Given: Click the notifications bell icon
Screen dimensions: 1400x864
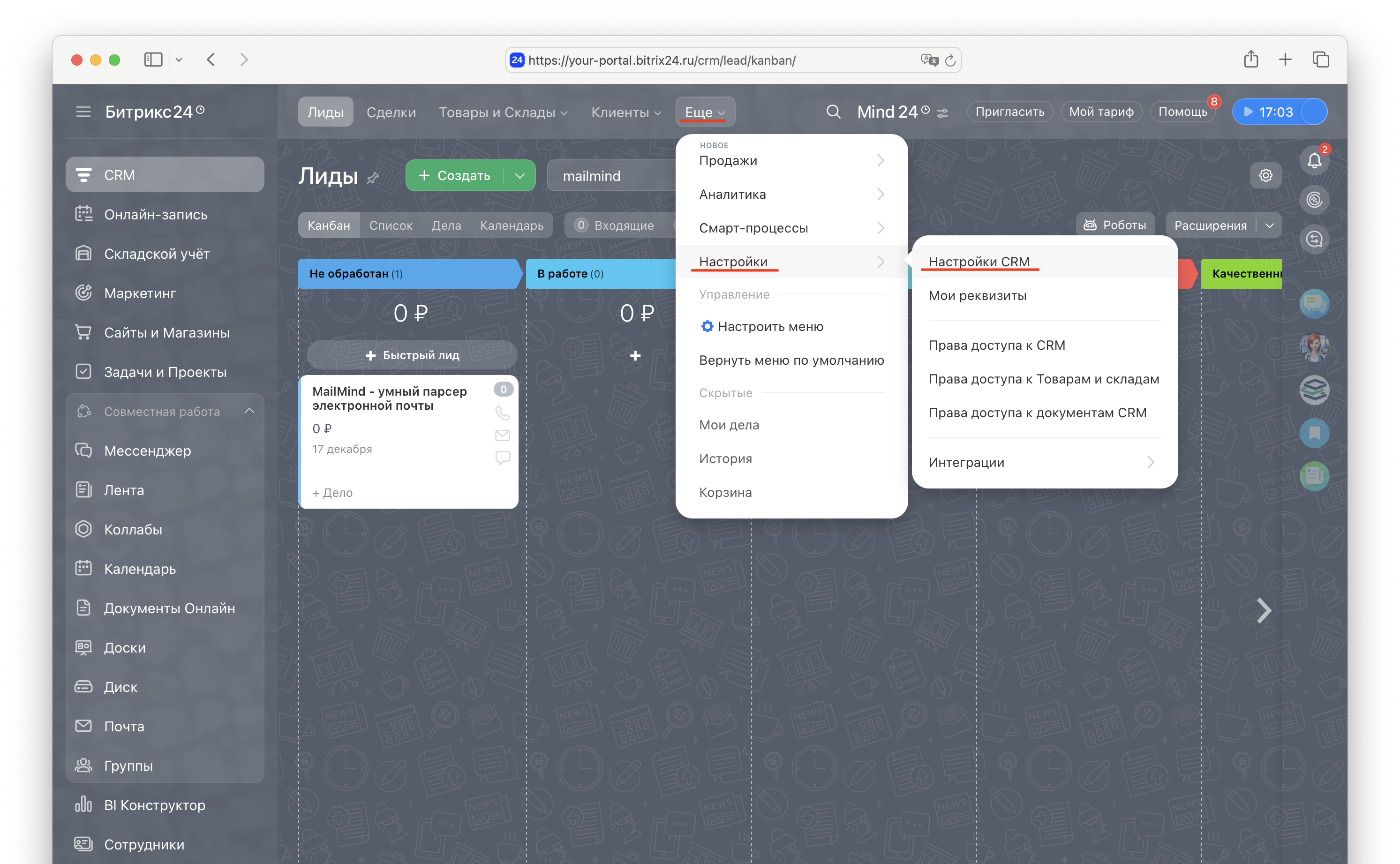Looking at the screenshot, I should pyautogui.click(x=1314, y=161).
